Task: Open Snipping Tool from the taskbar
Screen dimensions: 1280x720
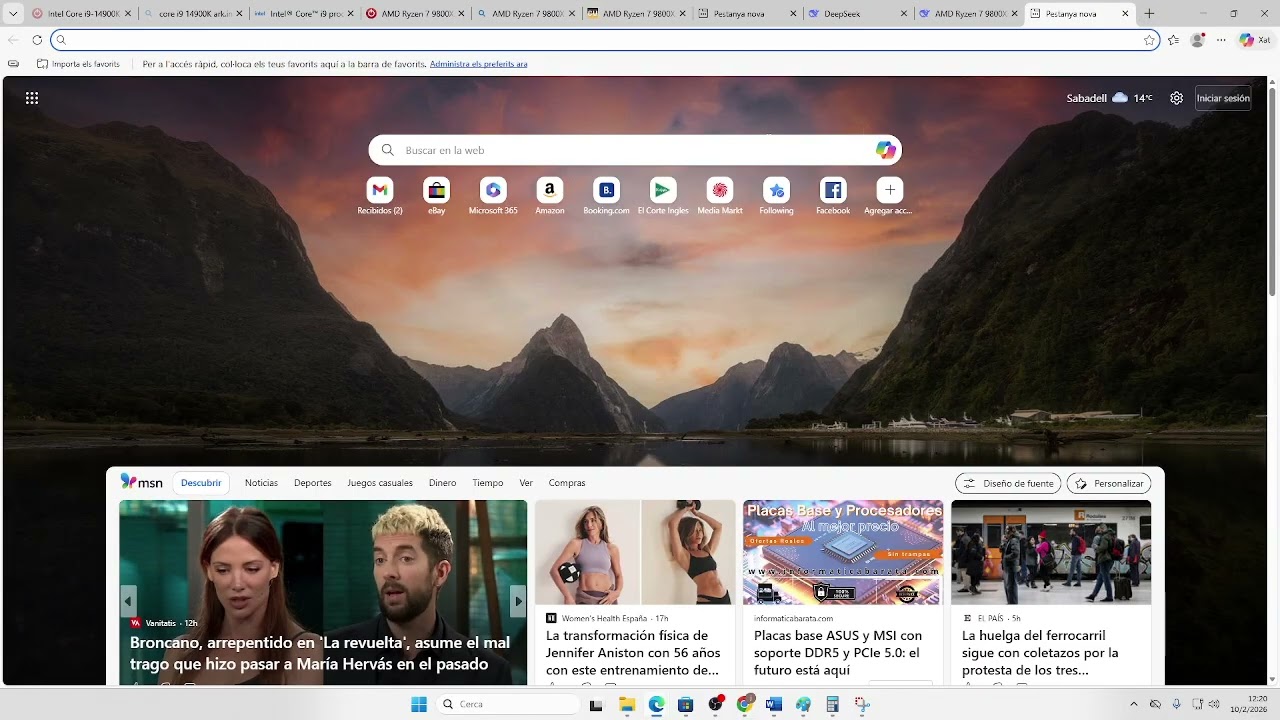Action: 862,704
